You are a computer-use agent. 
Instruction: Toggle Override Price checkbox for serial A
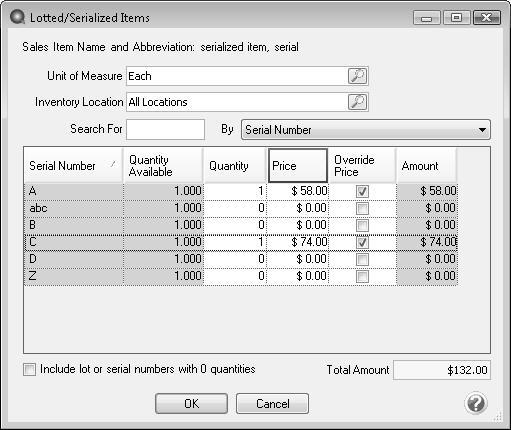(362, 191)
